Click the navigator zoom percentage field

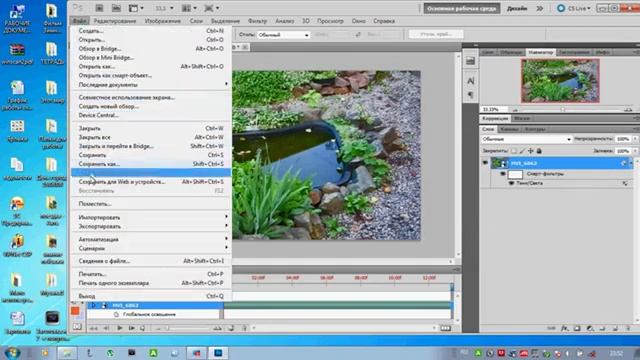494,109
